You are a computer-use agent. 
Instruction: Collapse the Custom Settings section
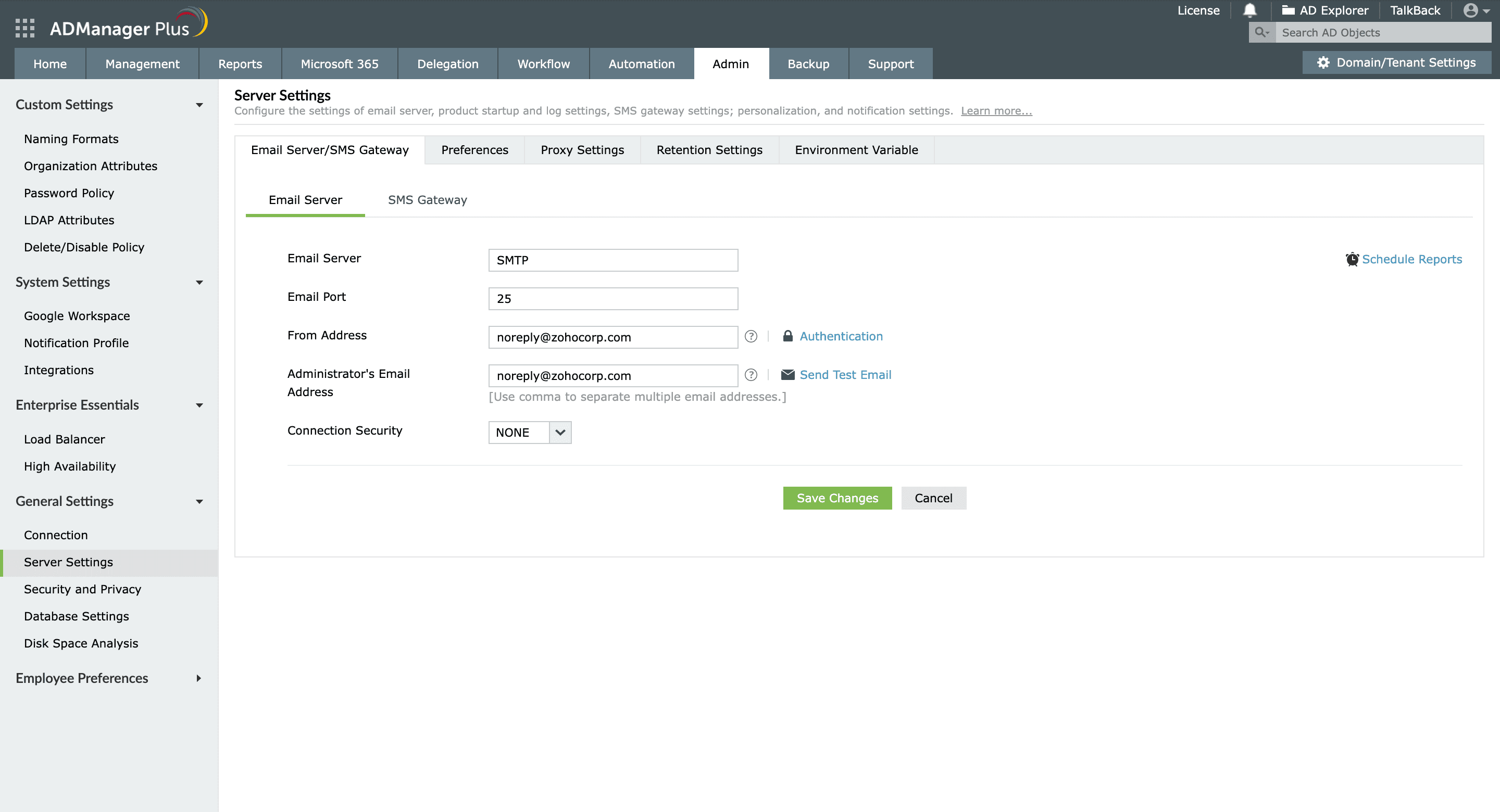(199, 105)
